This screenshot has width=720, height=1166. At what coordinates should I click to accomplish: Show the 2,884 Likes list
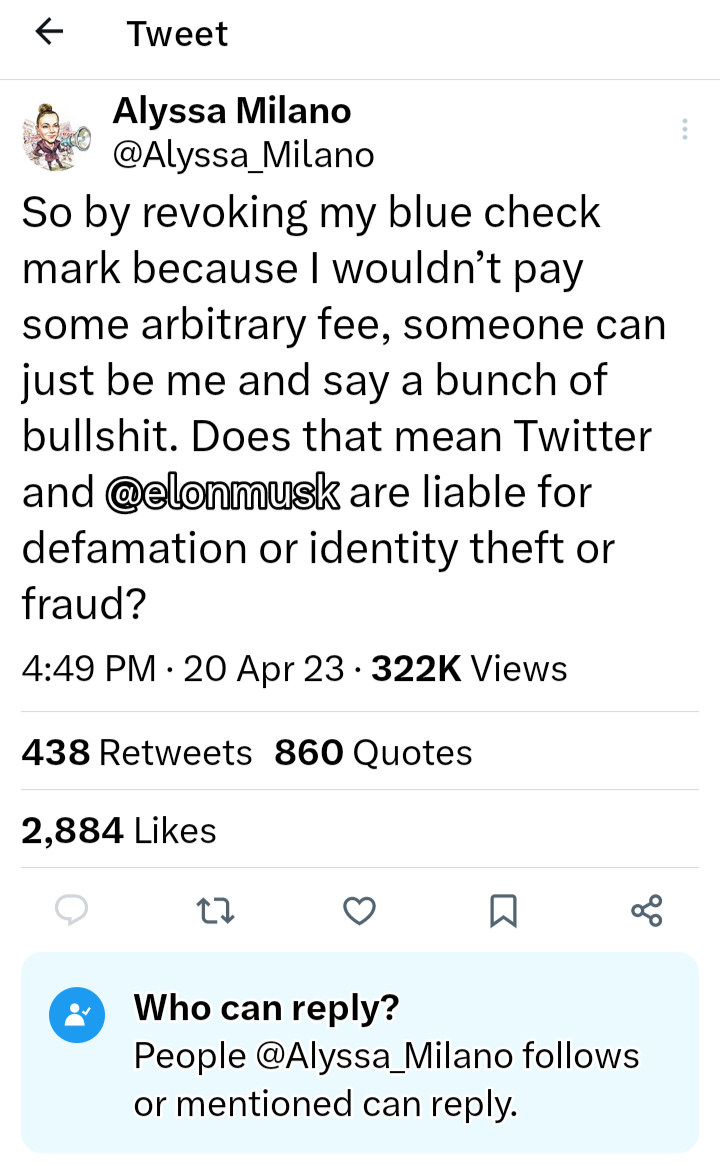tap(119, 830)
